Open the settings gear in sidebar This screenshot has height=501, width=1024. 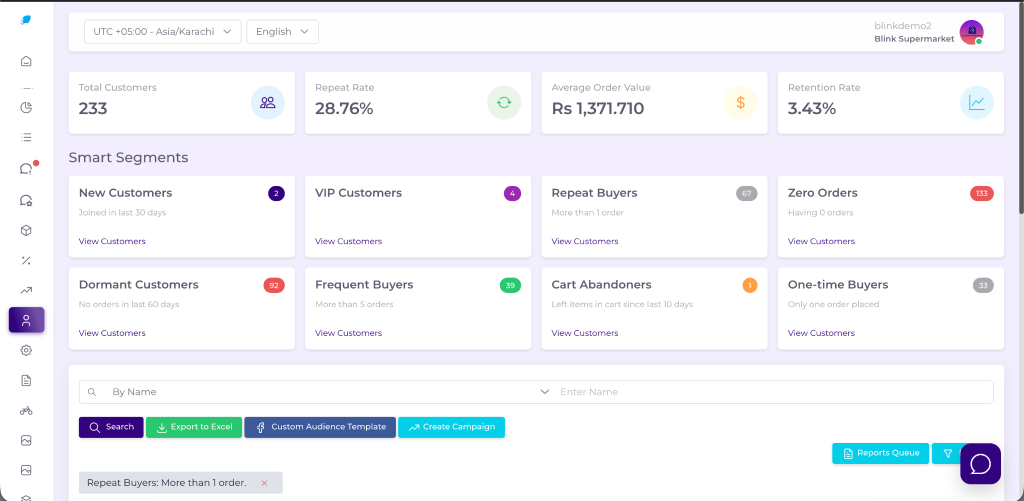tap(26, 350)
